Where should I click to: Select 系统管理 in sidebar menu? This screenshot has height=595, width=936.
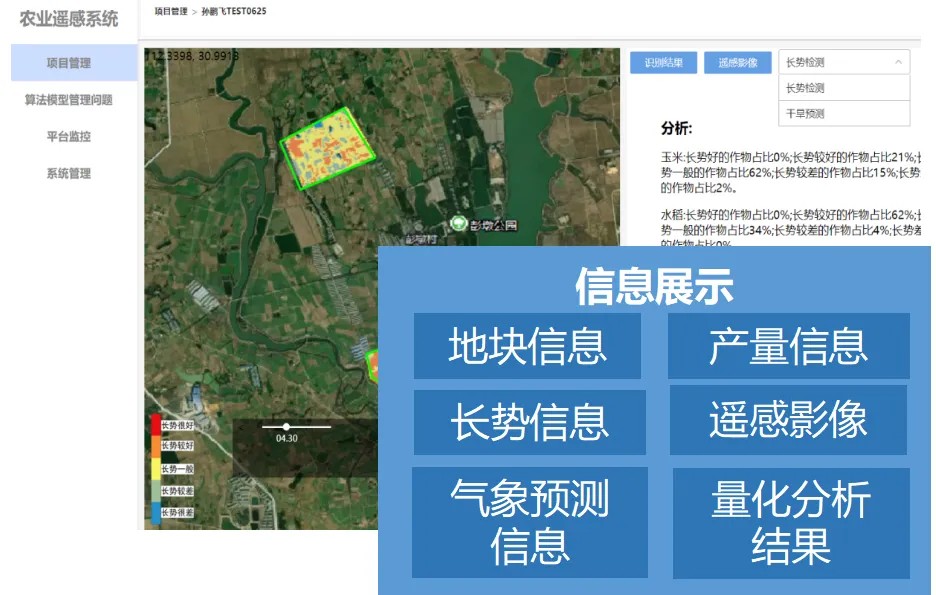tap(69, 174)
